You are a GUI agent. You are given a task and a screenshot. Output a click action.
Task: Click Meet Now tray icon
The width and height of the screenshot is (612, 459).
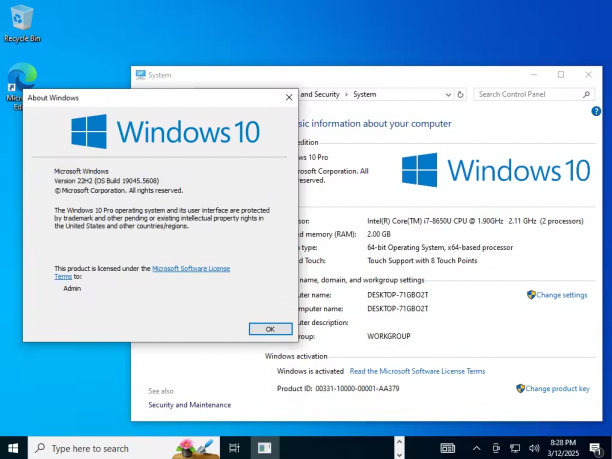[496, 448]
